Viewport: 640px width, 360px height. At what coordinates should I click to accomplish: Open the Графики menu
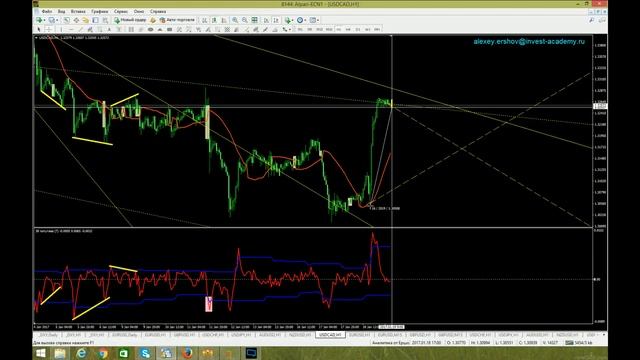point(100,11)
